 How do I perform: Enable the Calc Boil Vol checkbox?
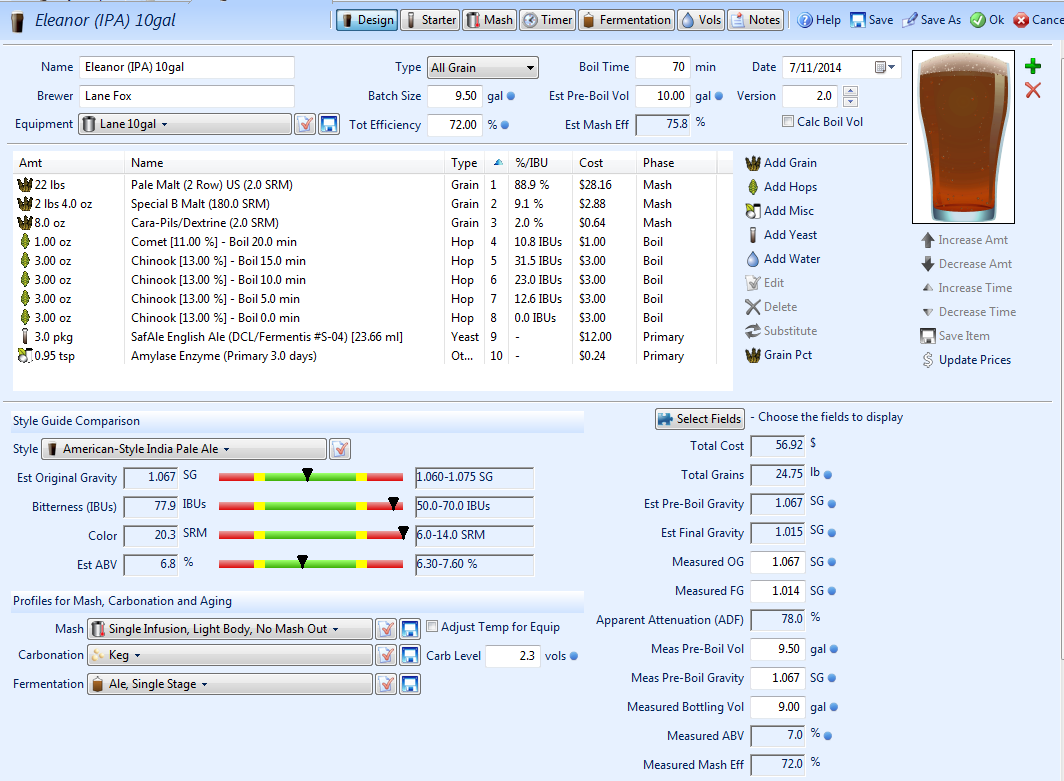788,122
